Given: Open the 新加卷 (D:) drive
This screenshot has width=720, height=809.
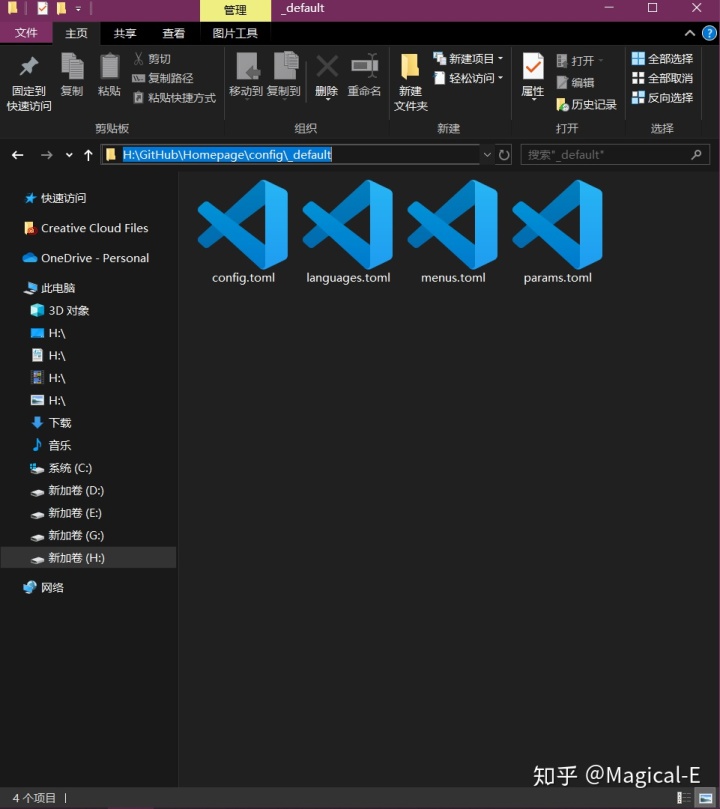Looking at the screenshot, I should pyautogui.click(x=67, y=491).
